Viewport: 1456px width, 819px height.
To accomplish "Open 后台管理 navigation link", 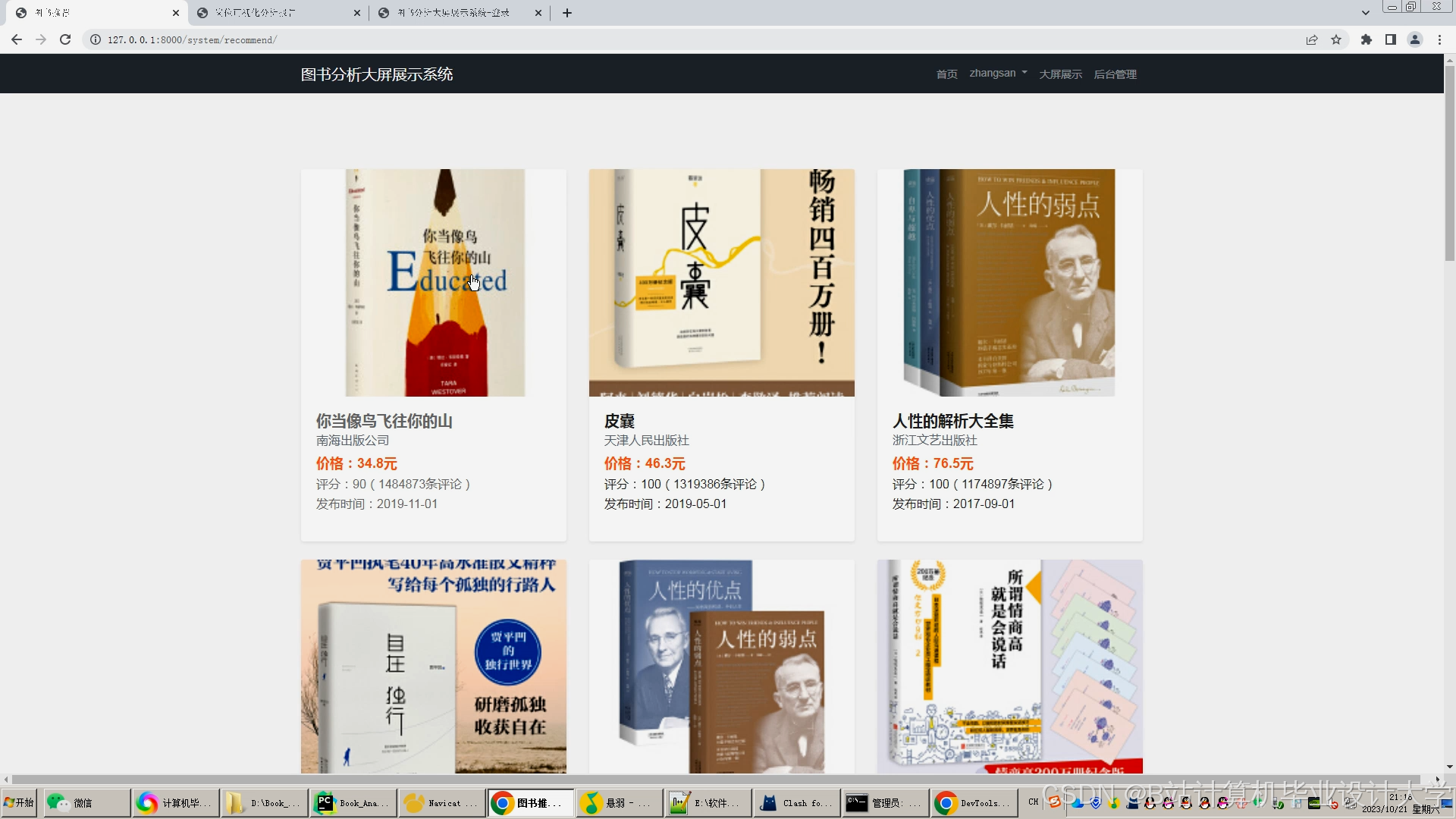I will pyautogui.click(x=1115, y=74).
